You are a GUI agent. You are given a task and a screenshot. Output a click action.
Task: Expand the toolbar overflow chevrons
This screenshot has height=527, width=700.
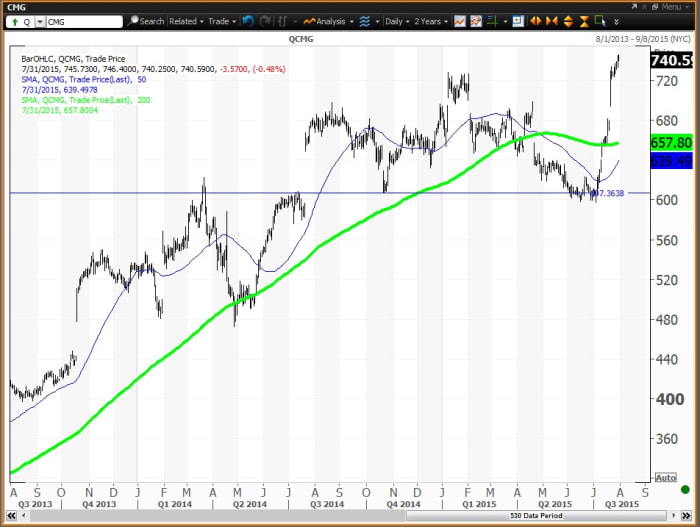[x=617, y=22]
